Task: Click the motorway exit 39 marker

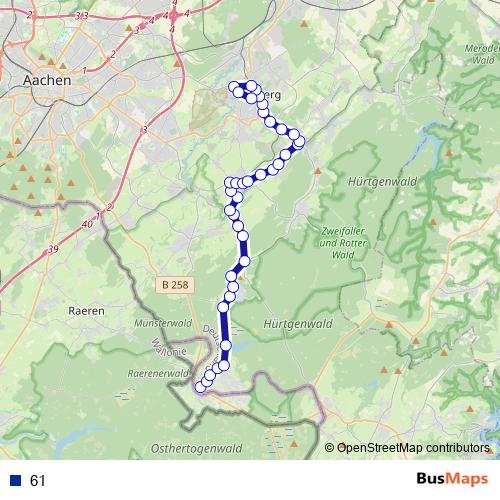Action: (x=53, y=249)
